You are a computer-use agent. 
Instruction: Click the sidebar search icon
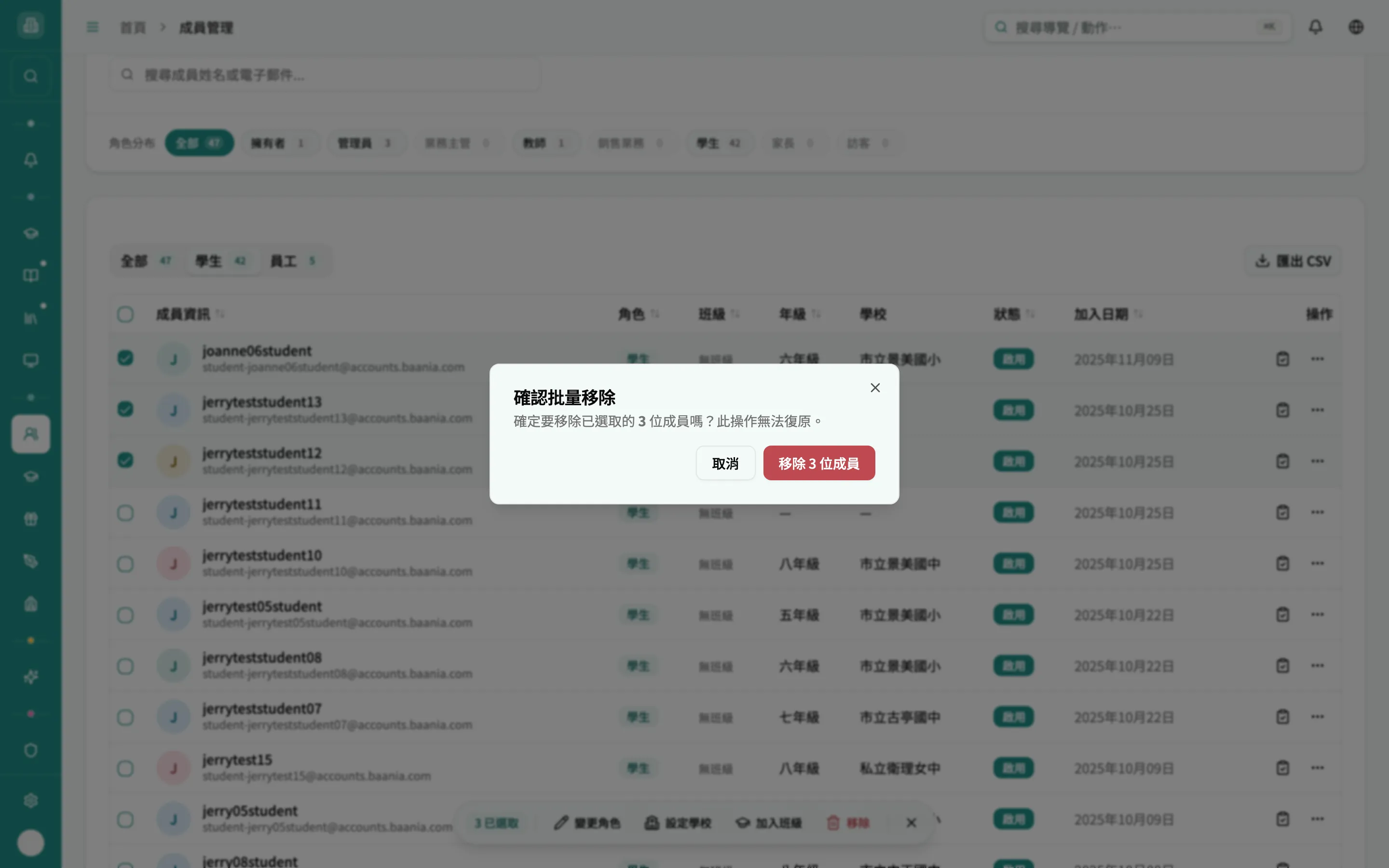[31, 76]
